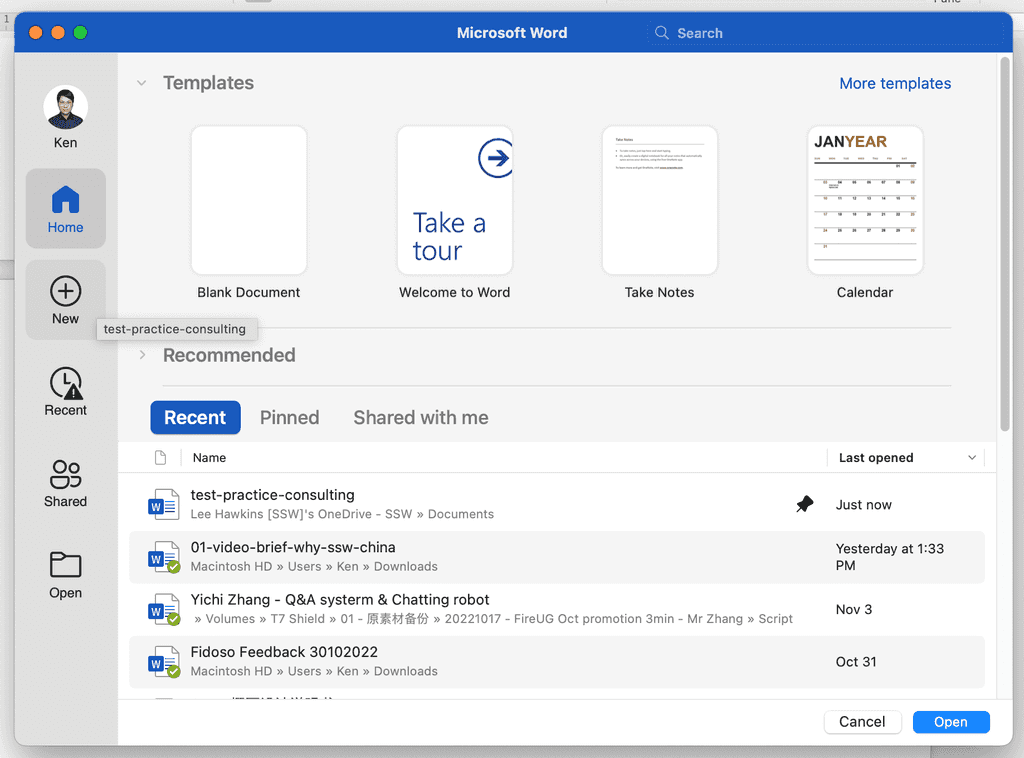Open More templates

(x=894, y=83)
